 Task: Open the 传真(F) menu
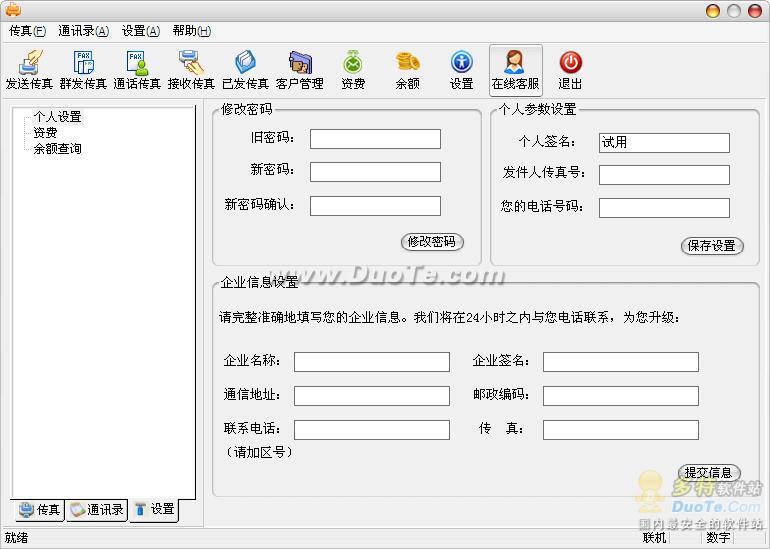pyautogui.click(x=27, y=31)
